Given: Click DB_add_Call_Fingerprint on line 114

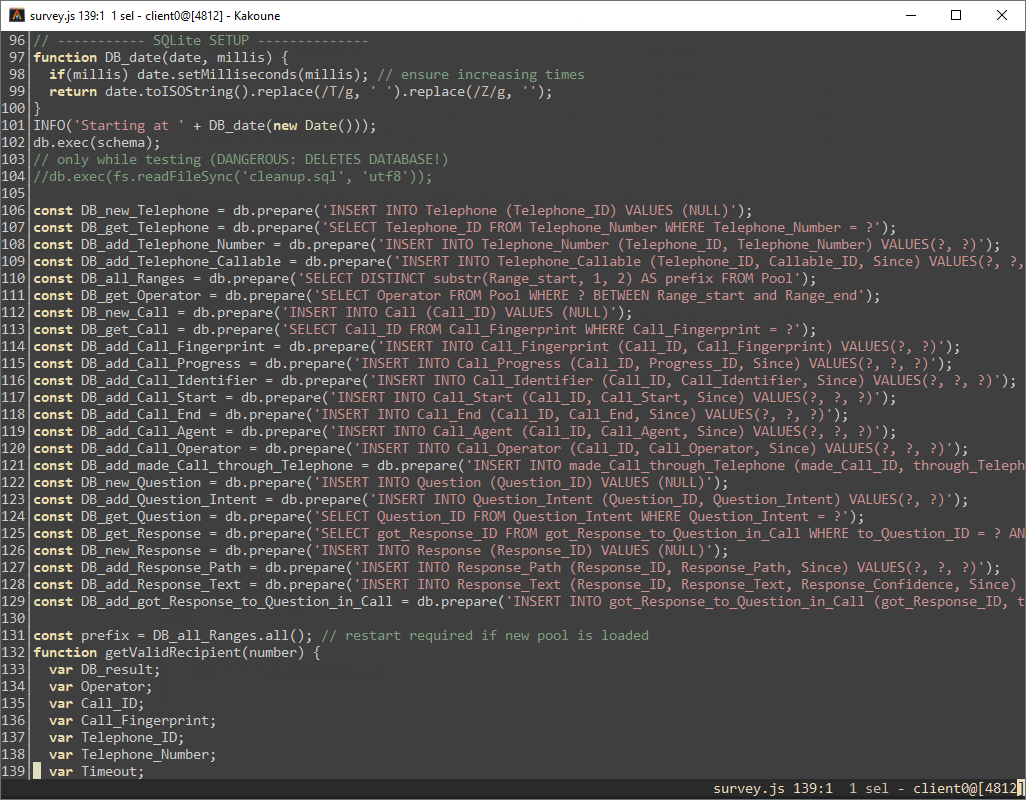Looking at the screenshot, I should click(173, 347).
